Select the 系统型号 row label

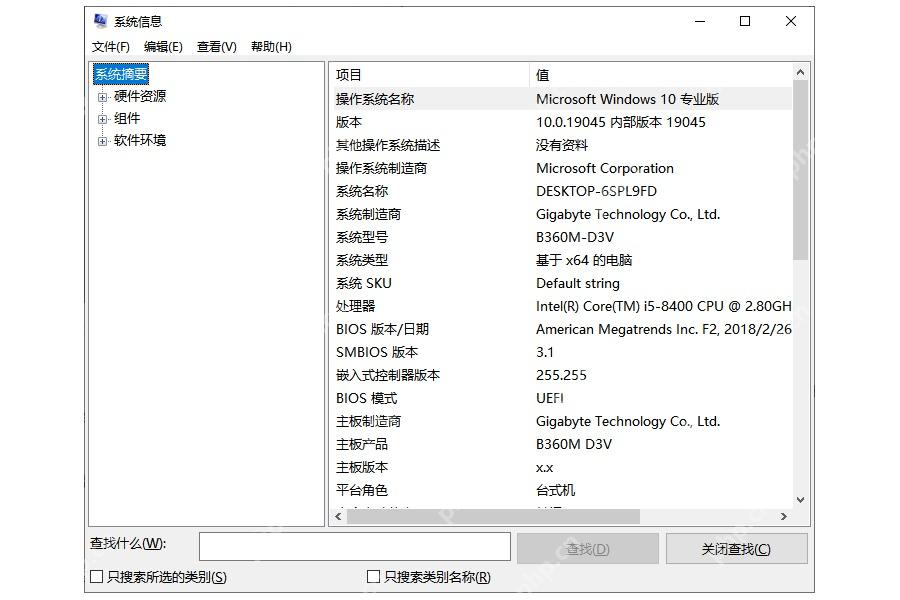[x=362, y=237]
